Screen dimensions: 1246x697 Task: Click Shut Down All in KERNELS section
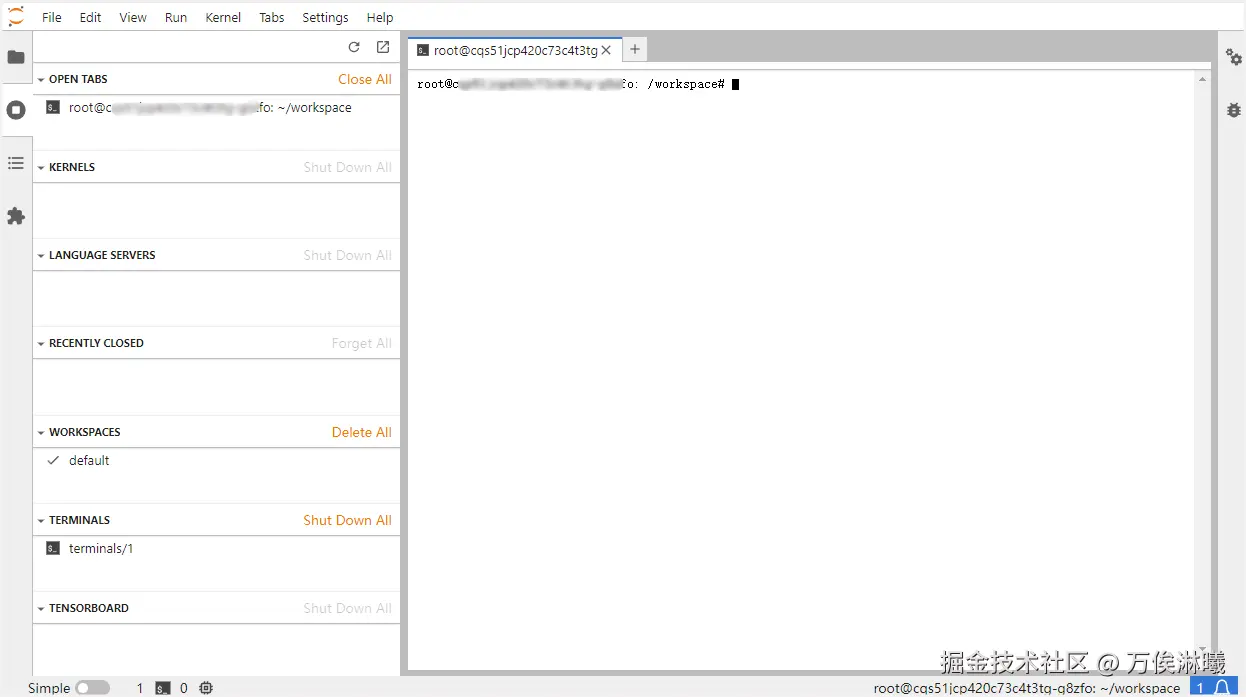[348, 167]
